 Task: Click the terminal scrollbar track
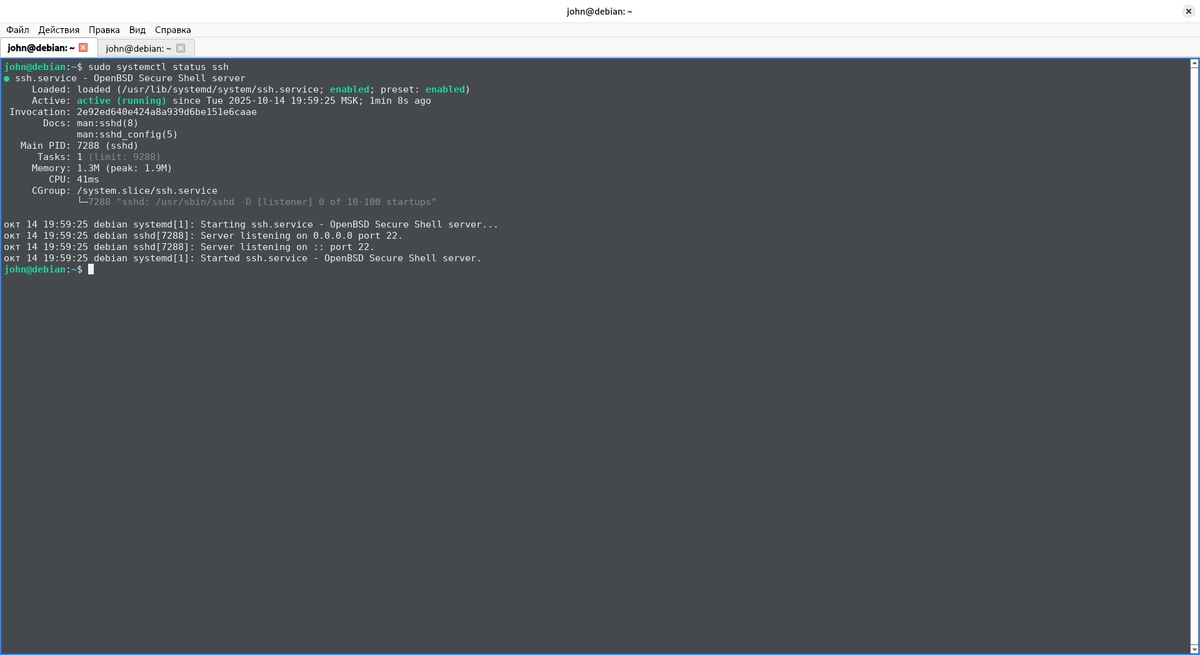coord(1194,355)
